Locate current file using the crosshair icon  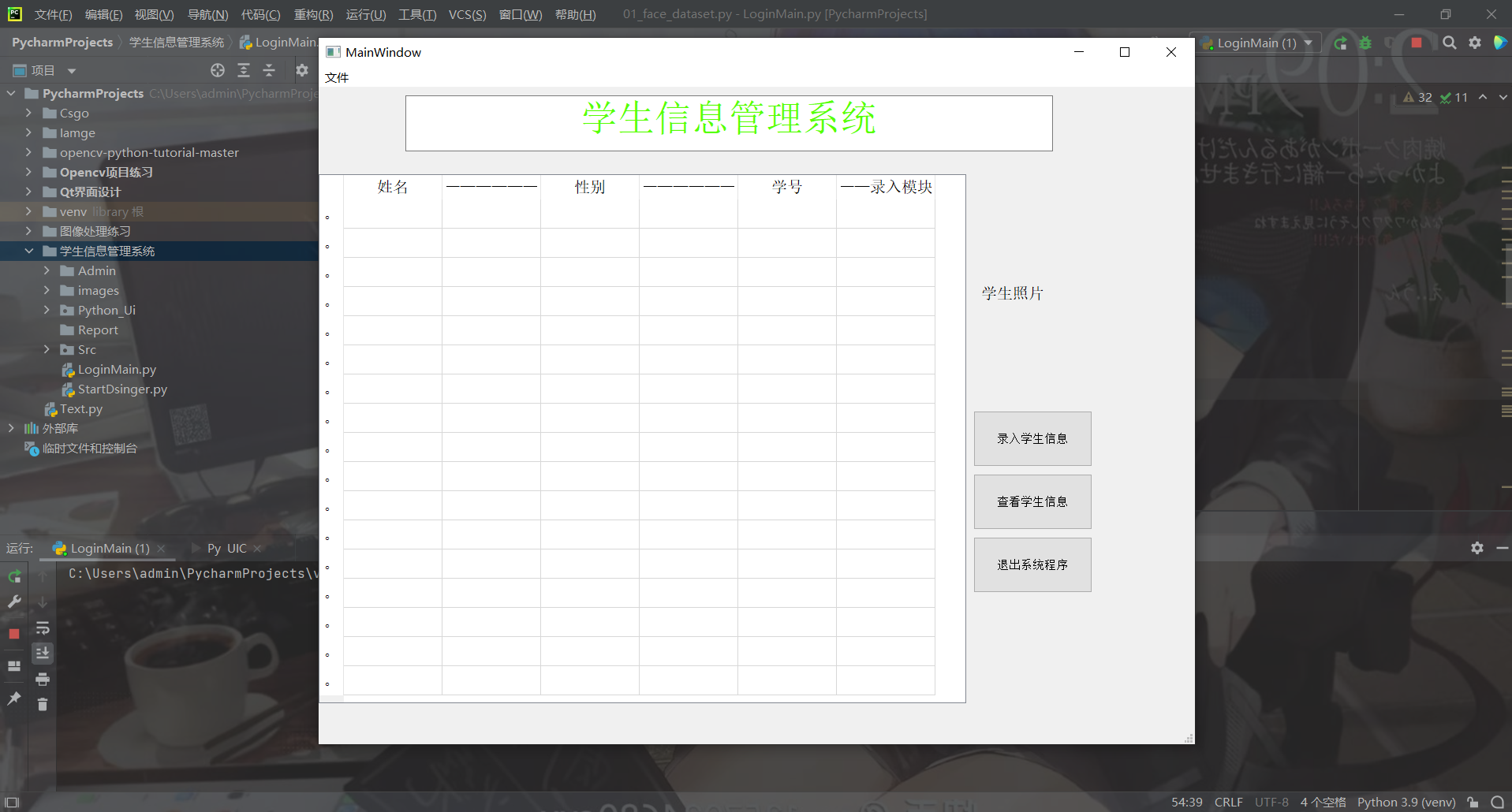click(x=218, y=70)
